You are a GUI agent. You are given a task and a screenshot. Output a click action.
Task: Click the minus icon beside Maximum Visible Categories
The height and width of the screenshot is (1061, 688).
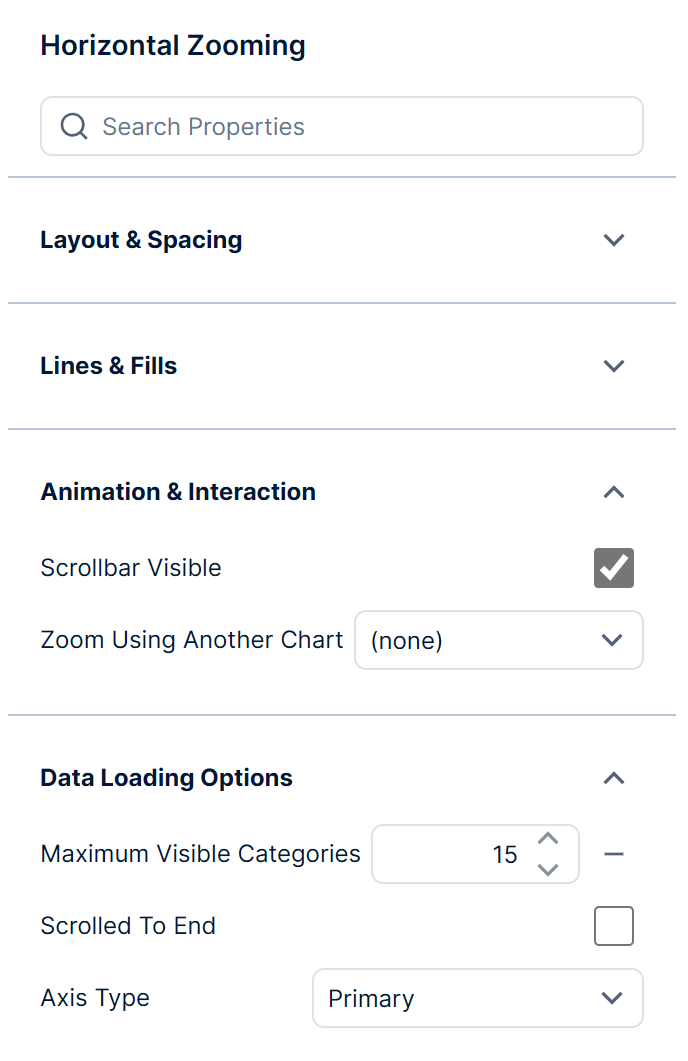pyautogui.click(x=614, y=854)
